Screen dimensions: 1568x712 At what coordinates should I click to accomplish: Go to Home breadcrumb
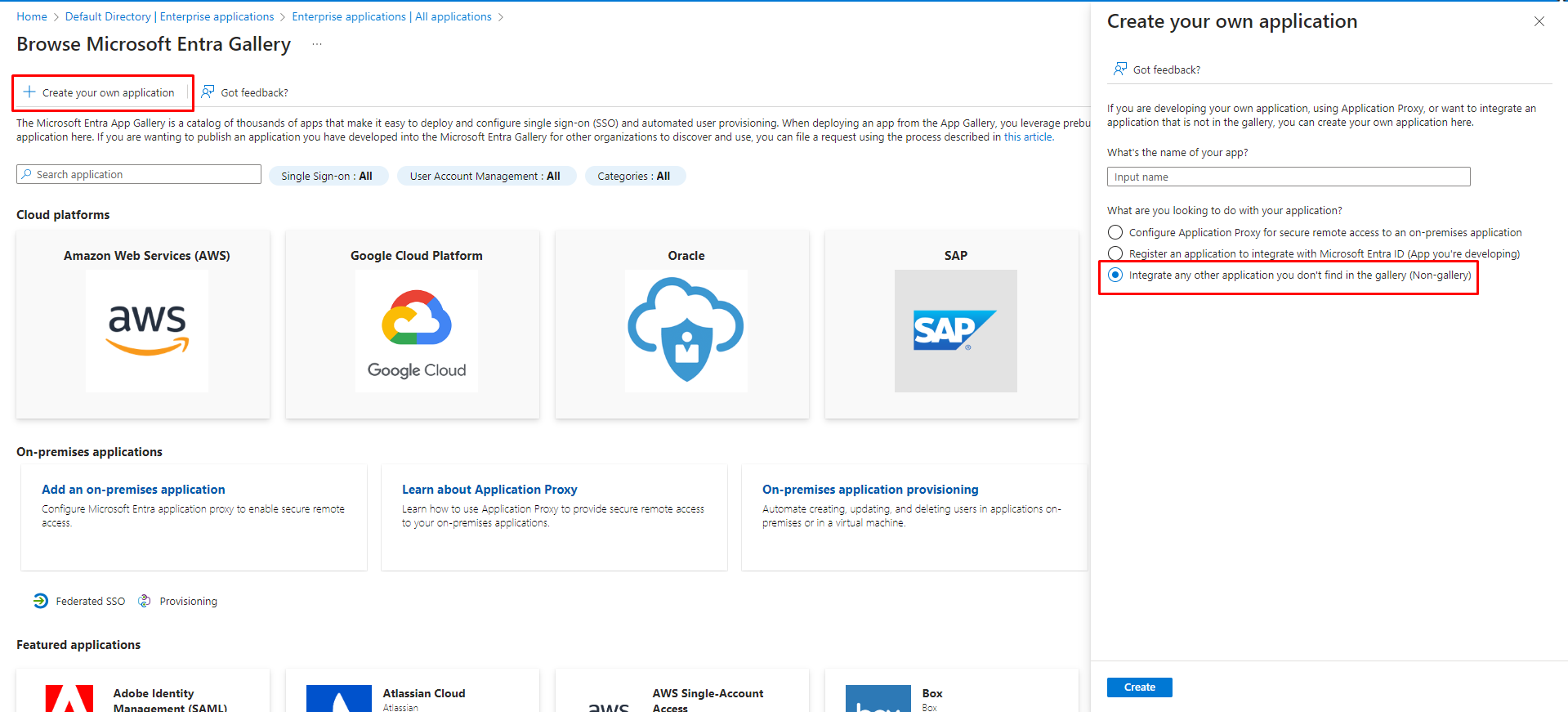pyautogui.click(x=32, y=16)
